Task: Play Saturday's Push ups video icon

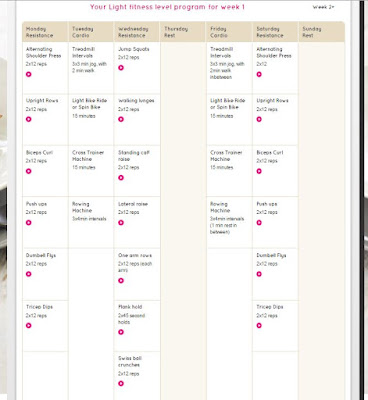Action: pos(259,222)
